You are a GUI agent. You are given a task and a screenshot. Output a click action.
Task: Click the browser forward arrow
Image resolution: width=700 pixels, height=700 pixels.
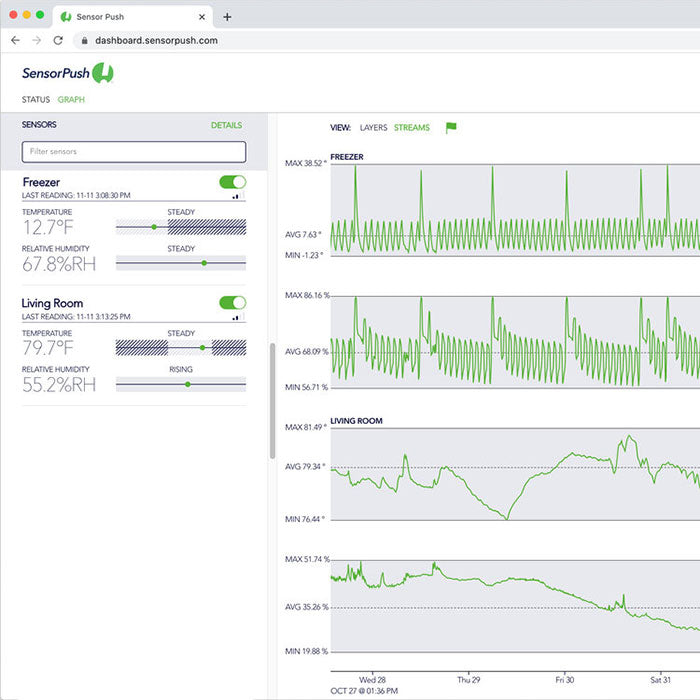click(x=37, y=40)
